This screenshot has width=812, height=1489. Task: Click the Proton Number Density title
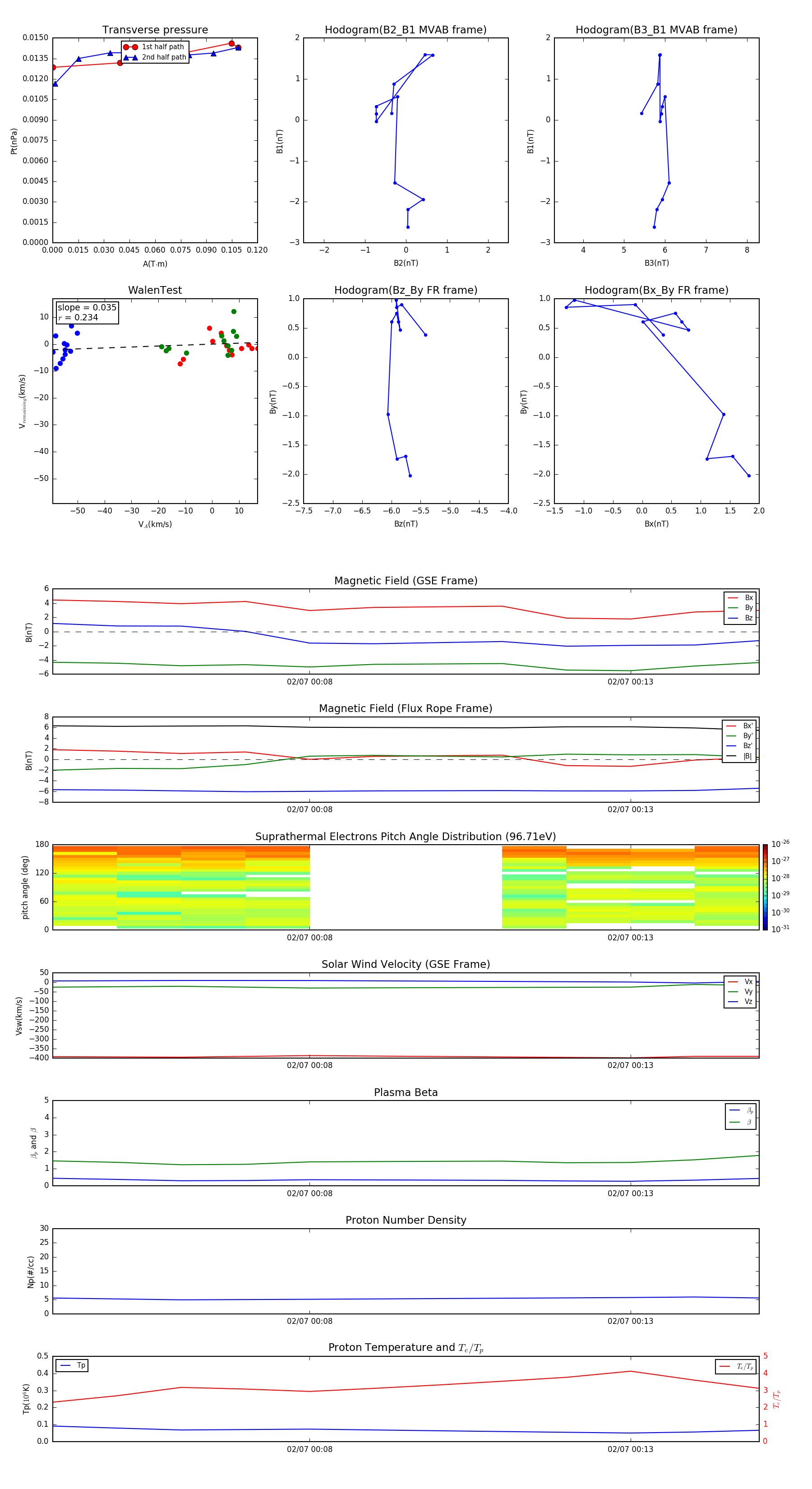click(x=406, y=1220)
